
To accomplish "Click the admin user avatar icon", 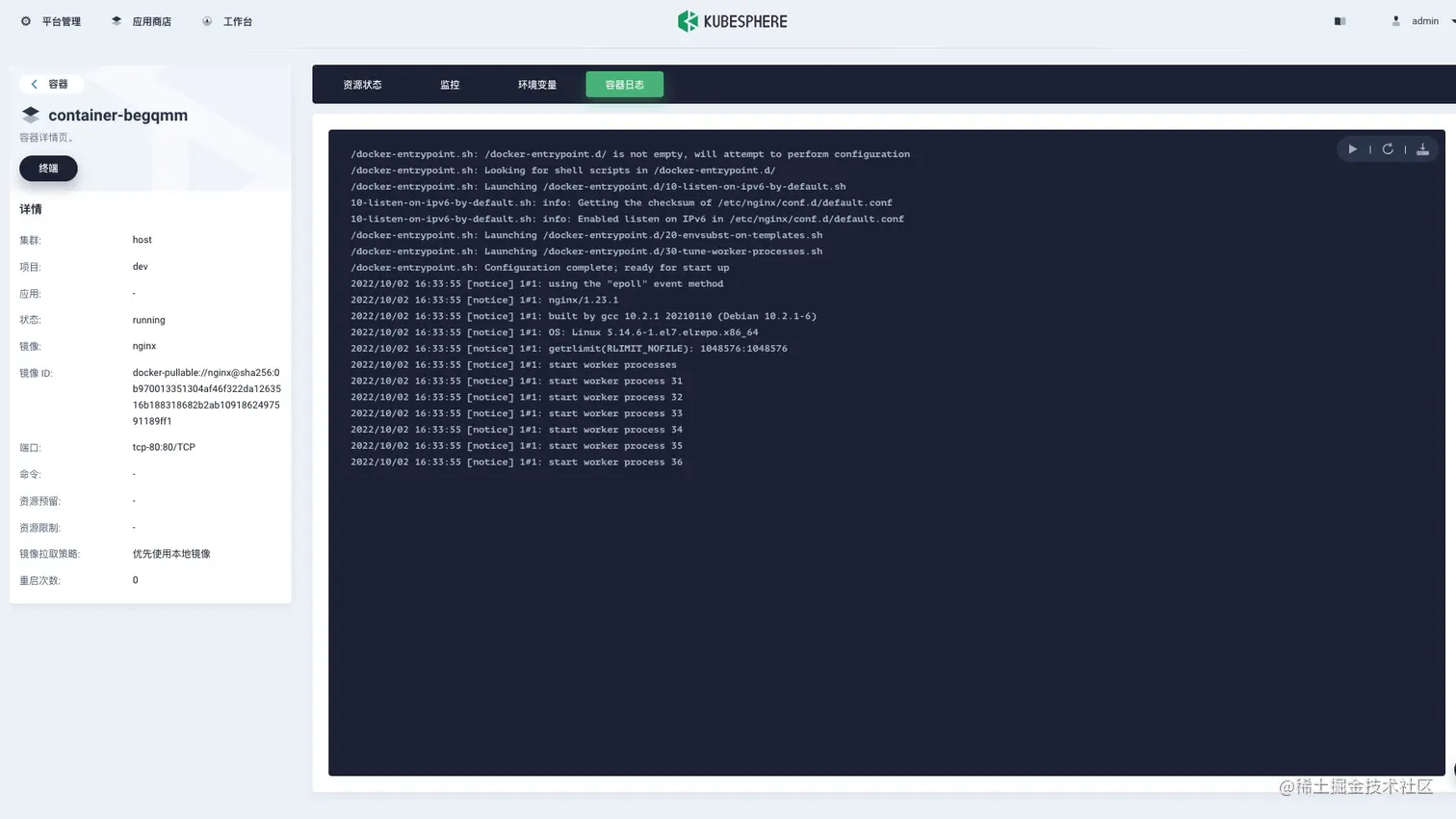I will (x=1396, y=21).
